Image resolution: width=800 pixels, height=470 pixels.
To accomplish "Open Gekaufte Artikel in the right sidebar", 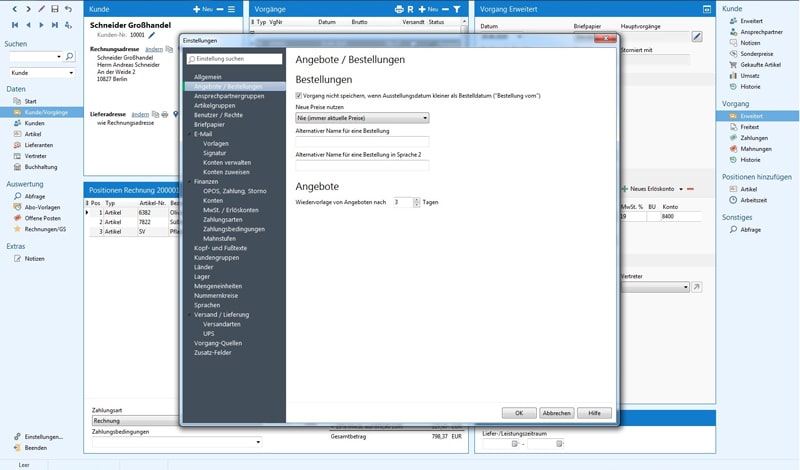I will point(760,63).
